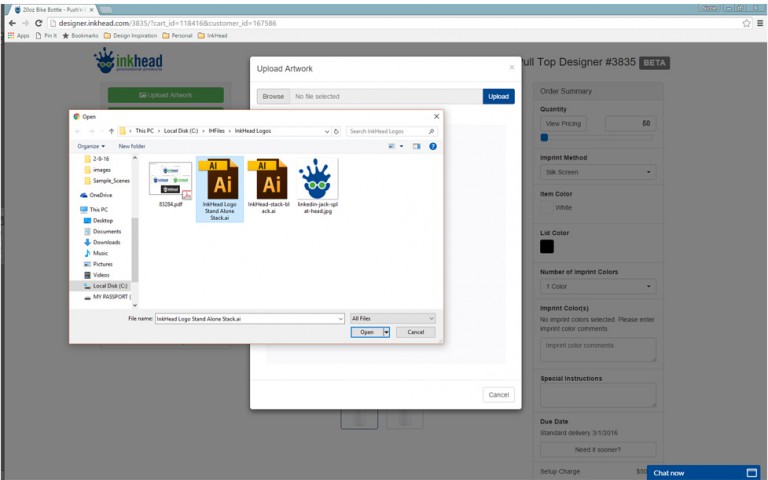Screen dimensions: 768x480
Task: Cancel the file Open dialog
Action: click(416, 332)
